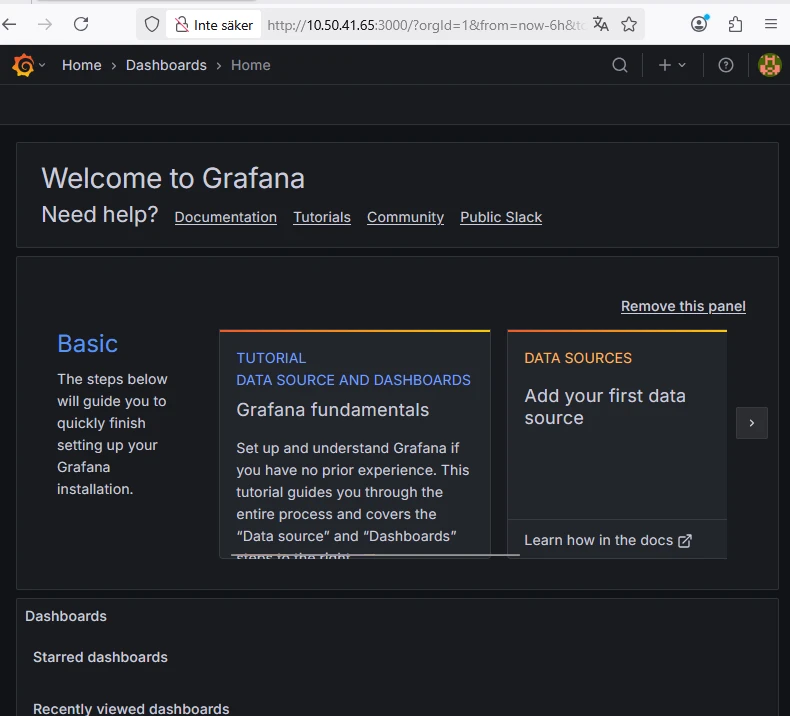Click 'Recently viewed dashboards' label
The height and width of the screenshot is (716, 790).
[131, 708]
